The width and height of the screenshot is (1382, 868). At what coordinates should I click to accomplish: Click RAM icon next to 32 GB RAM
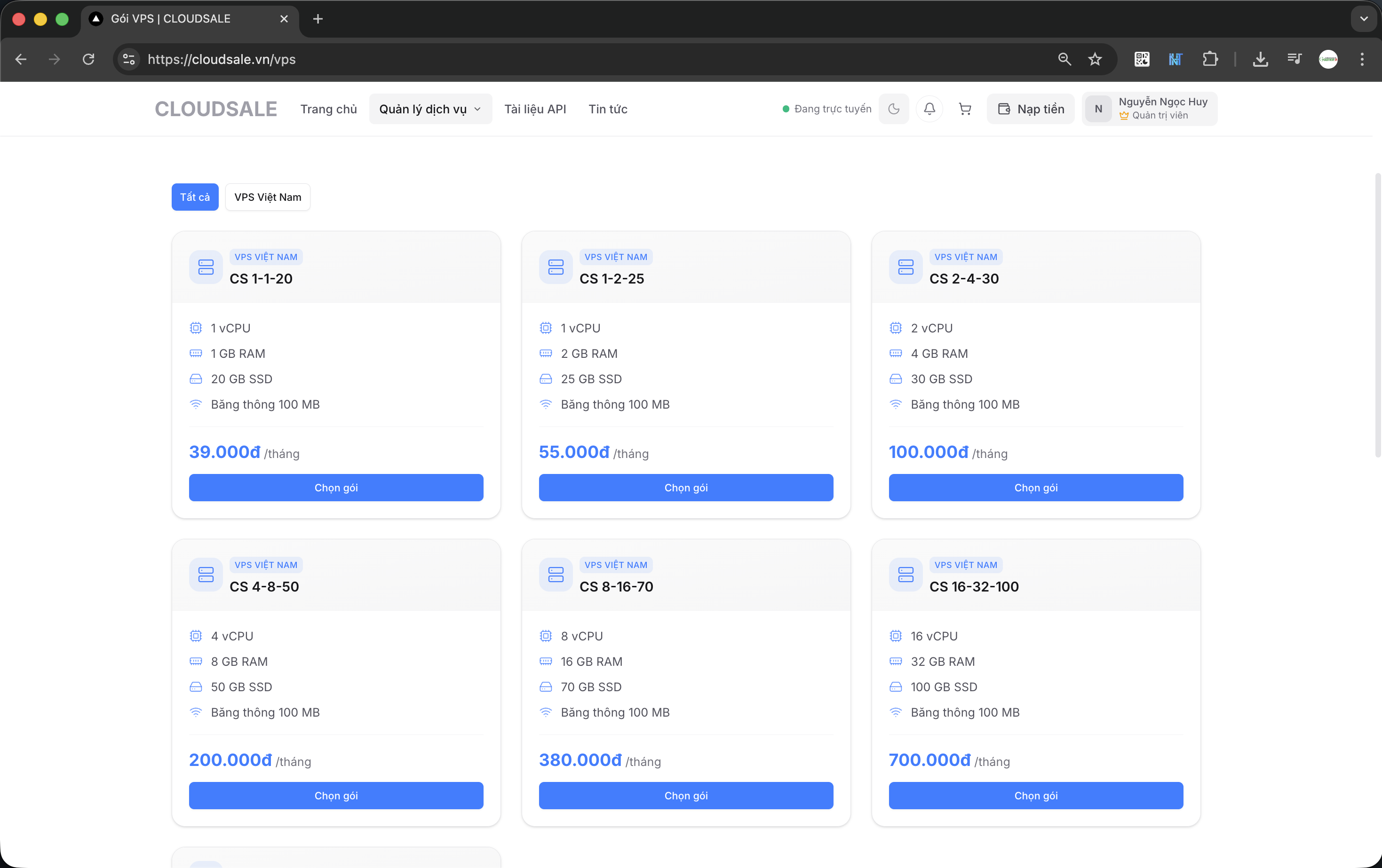pyautogui.click(x=895, y=662)
